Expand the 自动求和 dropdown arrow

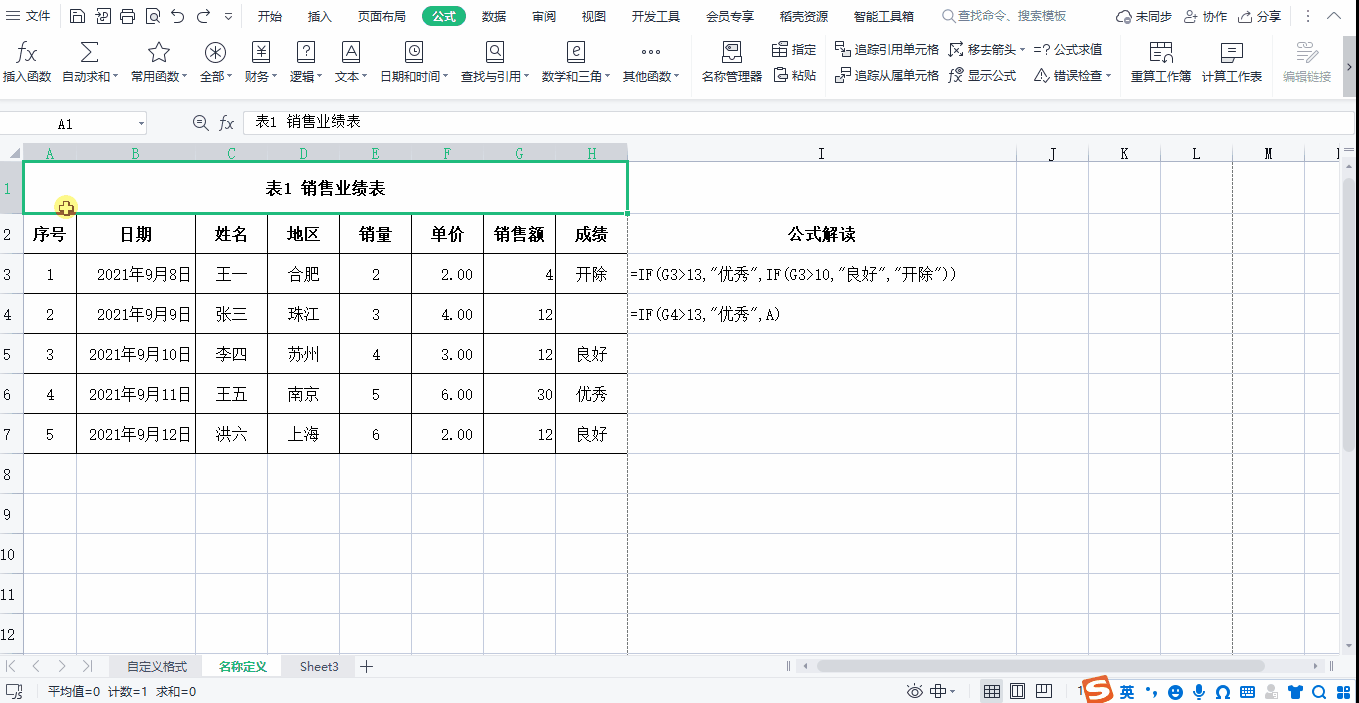[115, 77]
